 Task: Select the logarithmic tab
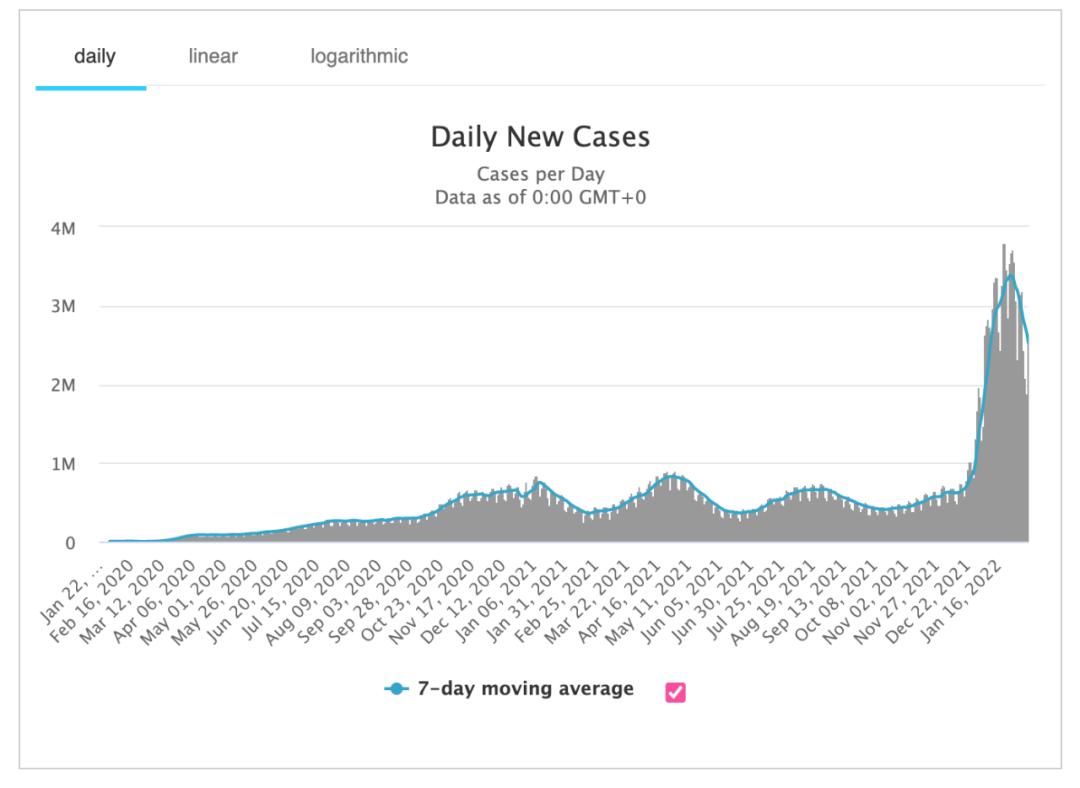(x=359, y=56)
